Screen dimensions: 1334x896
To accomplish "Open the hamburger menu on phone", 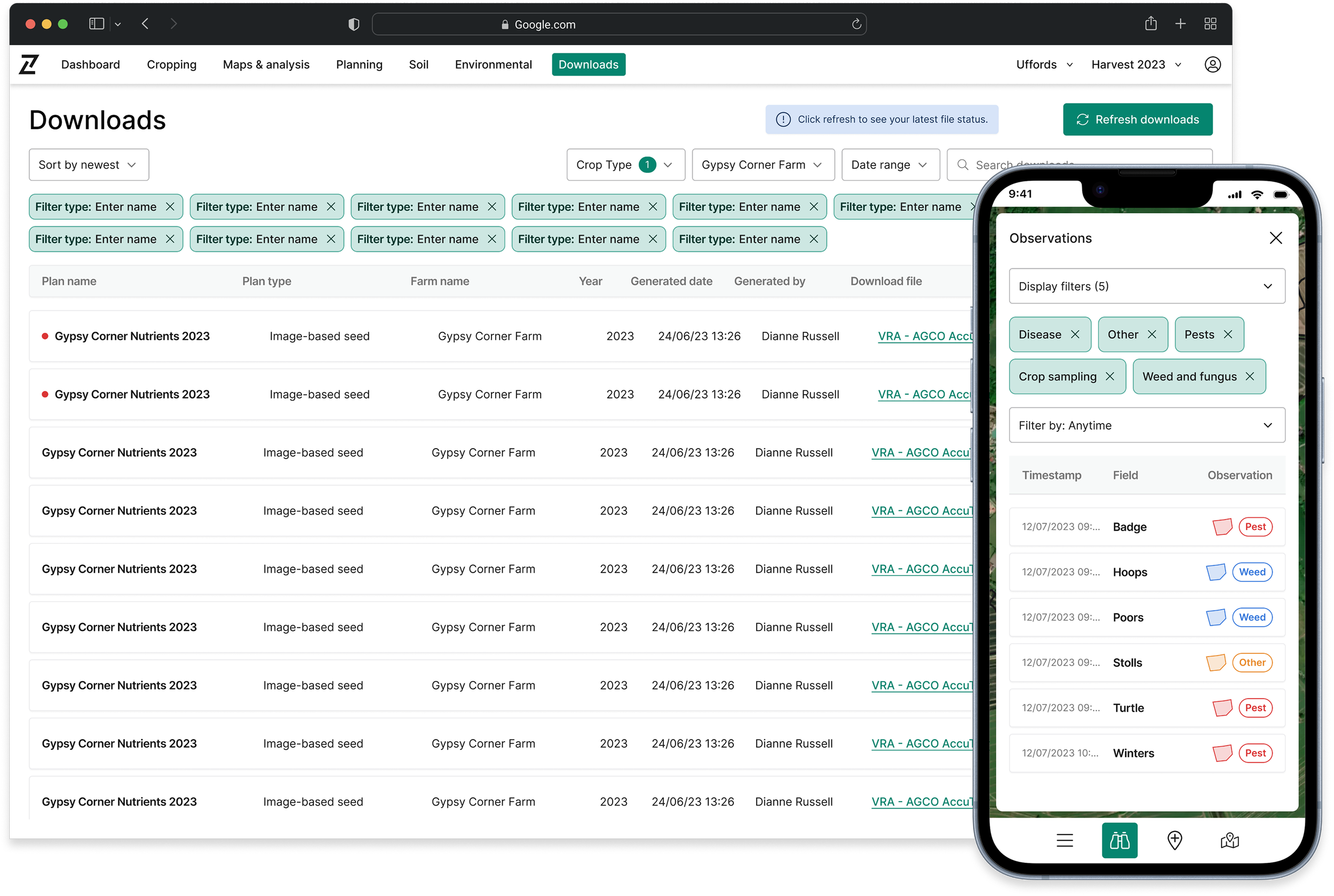I will coord(1064,840).
